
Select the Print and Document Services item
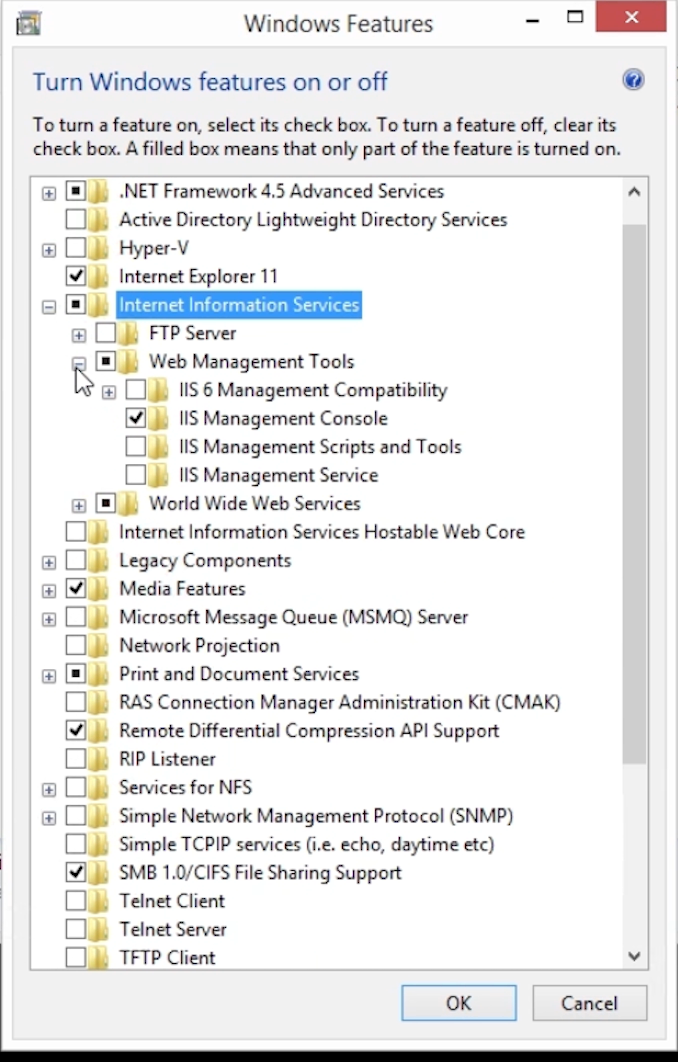point(239,674)
